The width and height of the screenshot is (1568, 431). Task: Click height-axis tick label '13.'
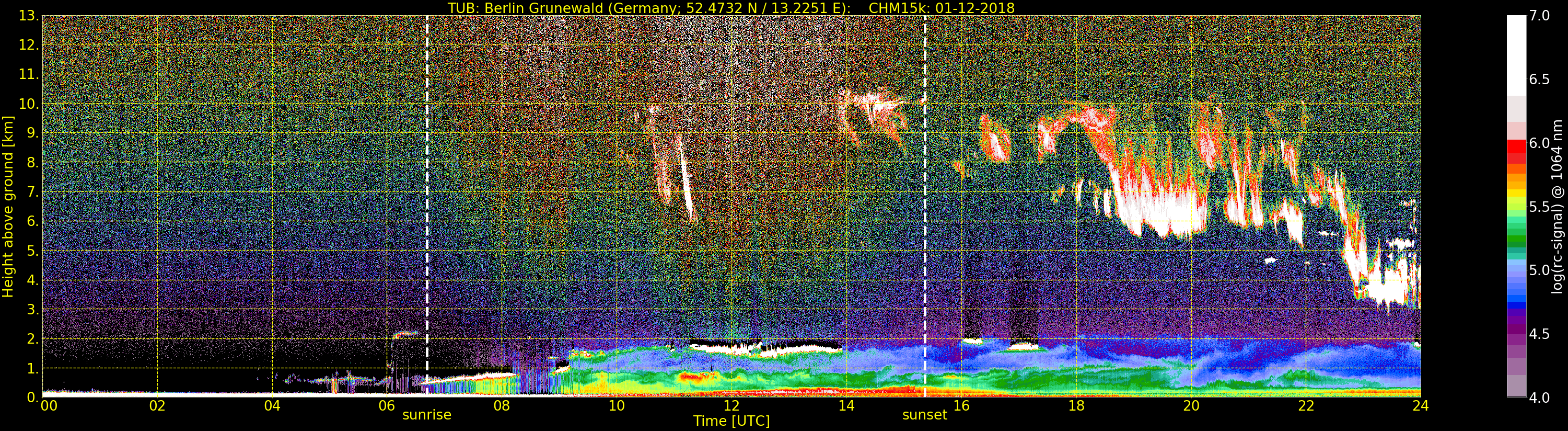click(29, 16)
